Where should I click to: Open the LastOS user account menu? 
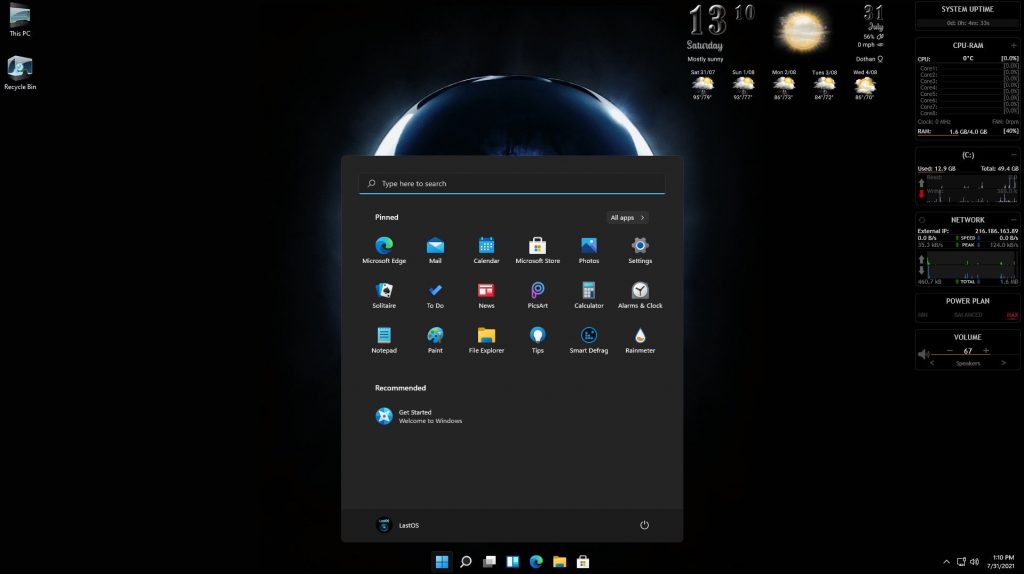tap(397, 525)
